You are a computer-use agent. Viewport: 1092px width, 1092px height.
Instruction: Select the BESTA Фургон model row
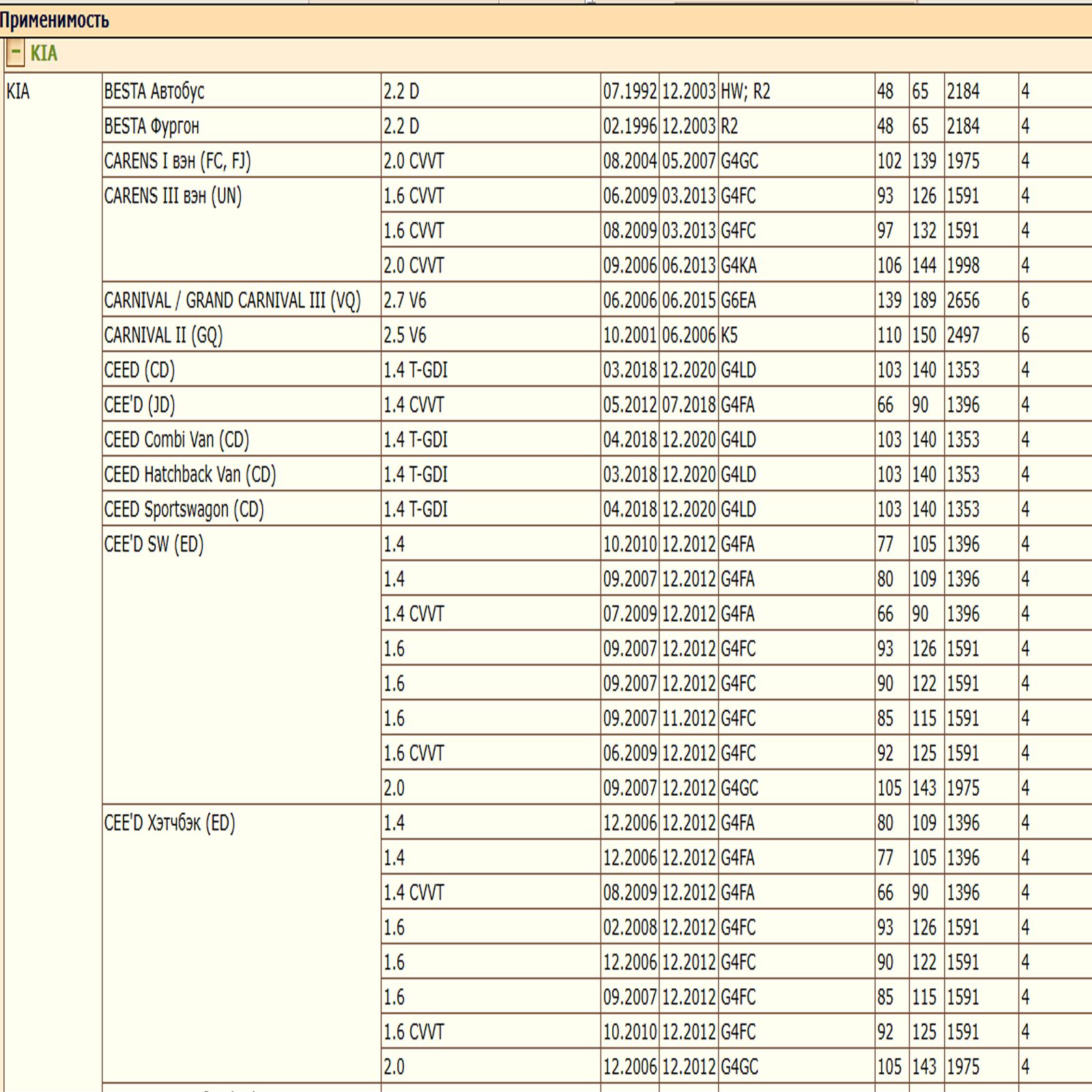pos(152,126)
